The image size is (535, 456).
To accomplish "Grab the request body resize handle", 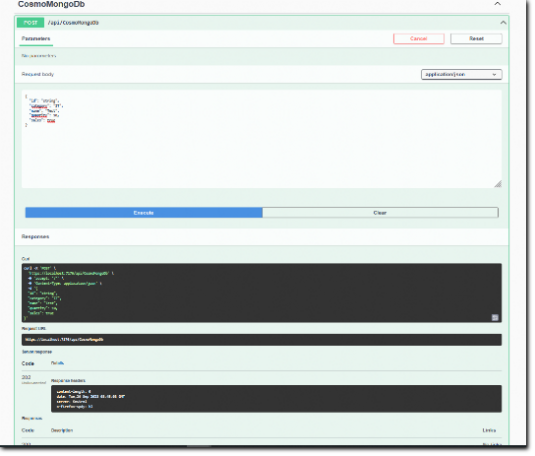I will point(498,184).
